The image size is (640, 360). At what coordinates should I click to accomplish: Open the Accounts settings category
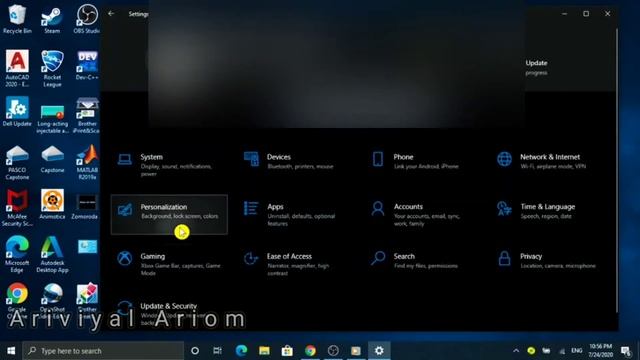pos(422,214)
